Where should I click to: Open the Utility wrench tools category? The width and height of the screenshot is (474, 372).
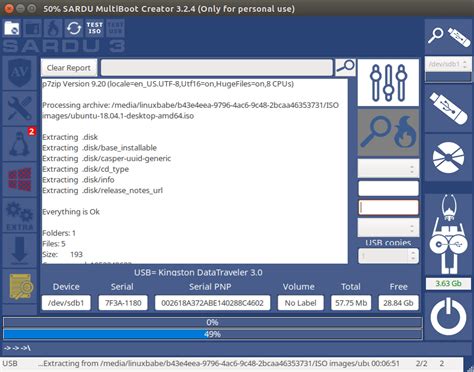(x=20, y=108)
